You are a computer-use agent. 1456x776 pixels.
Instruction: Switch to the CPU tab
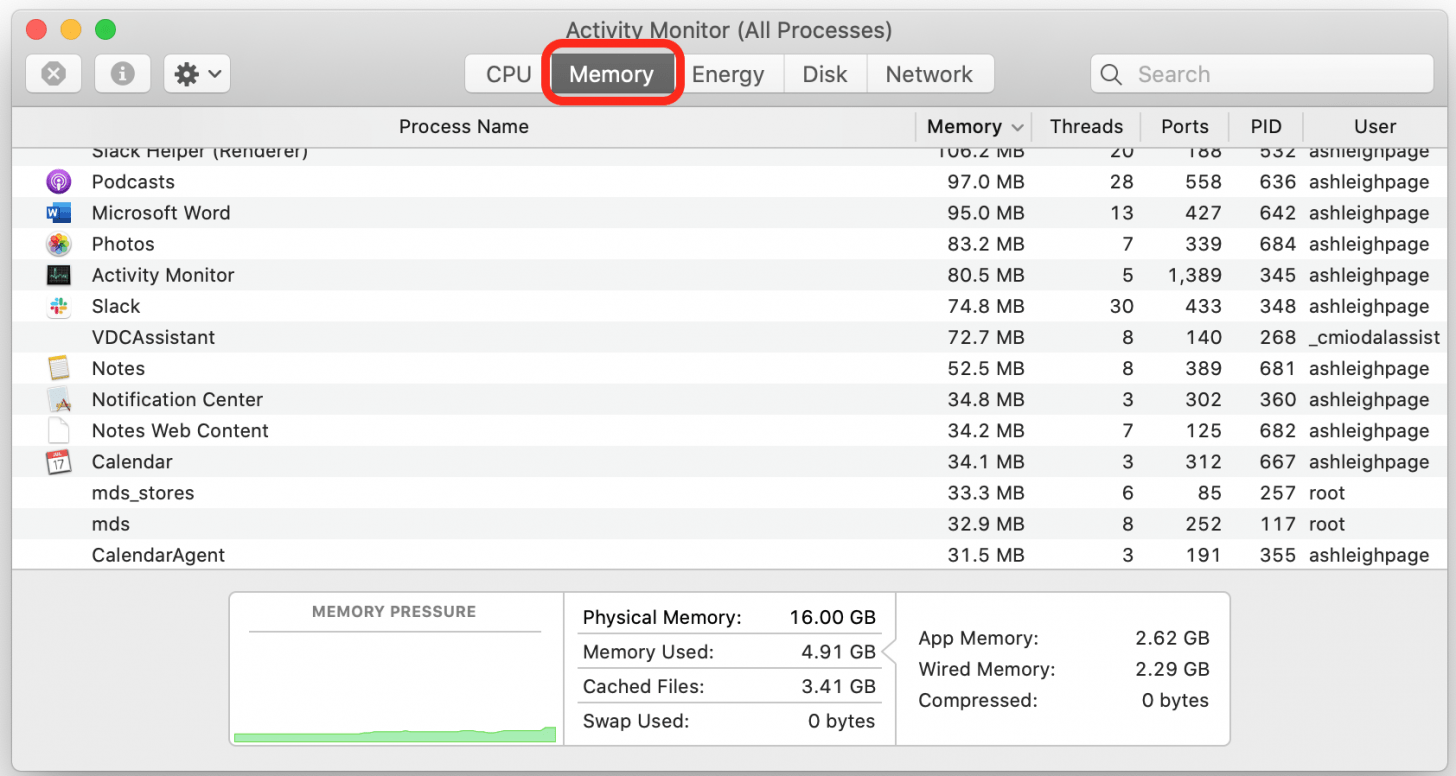[508, 74]
